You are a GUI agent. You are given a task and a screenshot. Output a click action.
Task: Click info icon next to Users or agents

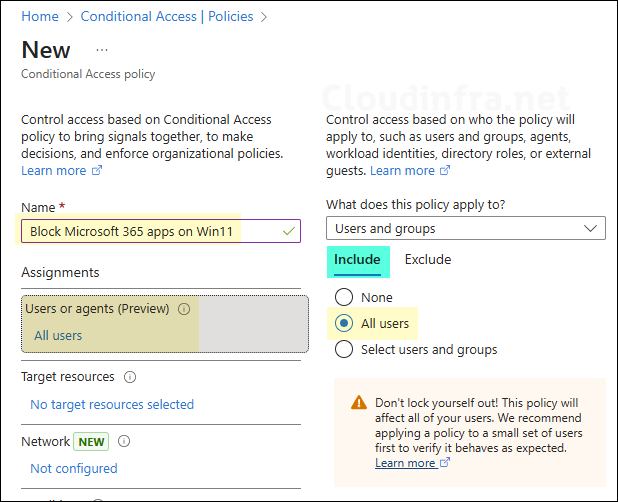click(184, 310)
